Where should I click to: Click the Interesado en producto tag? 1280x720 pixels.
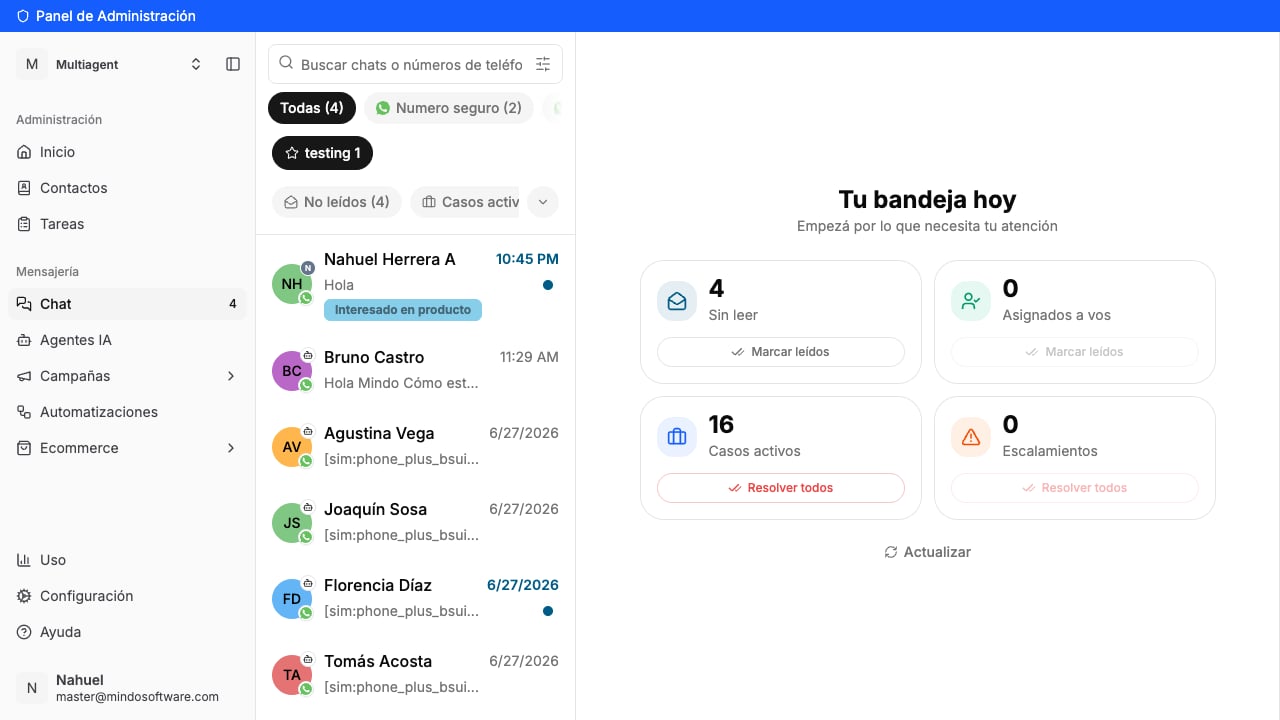(x=403, y=310)
